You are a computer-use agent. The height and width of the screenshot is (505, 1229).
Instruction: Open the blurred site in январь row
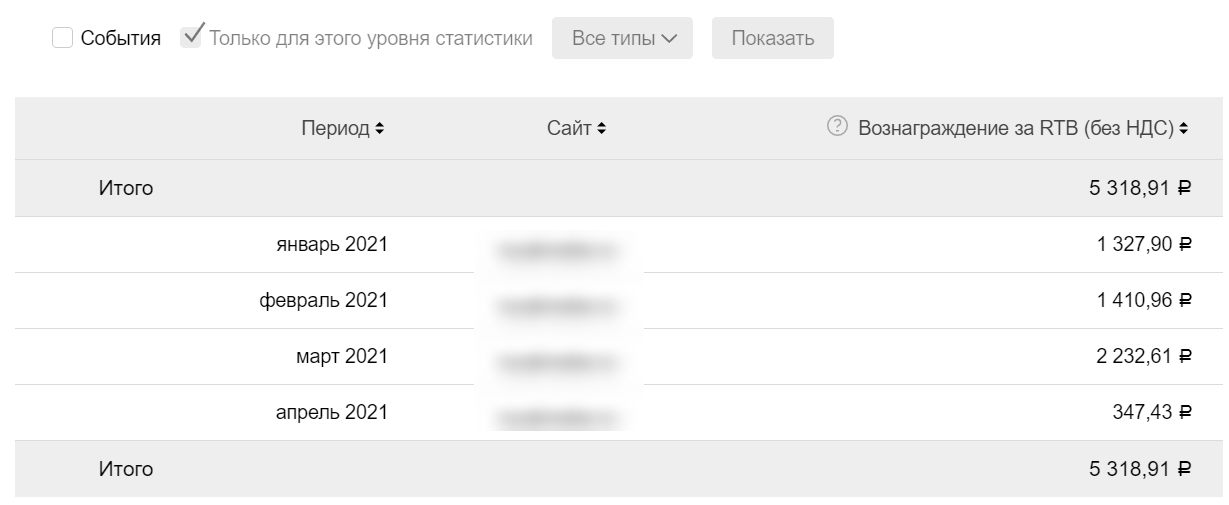558,246
